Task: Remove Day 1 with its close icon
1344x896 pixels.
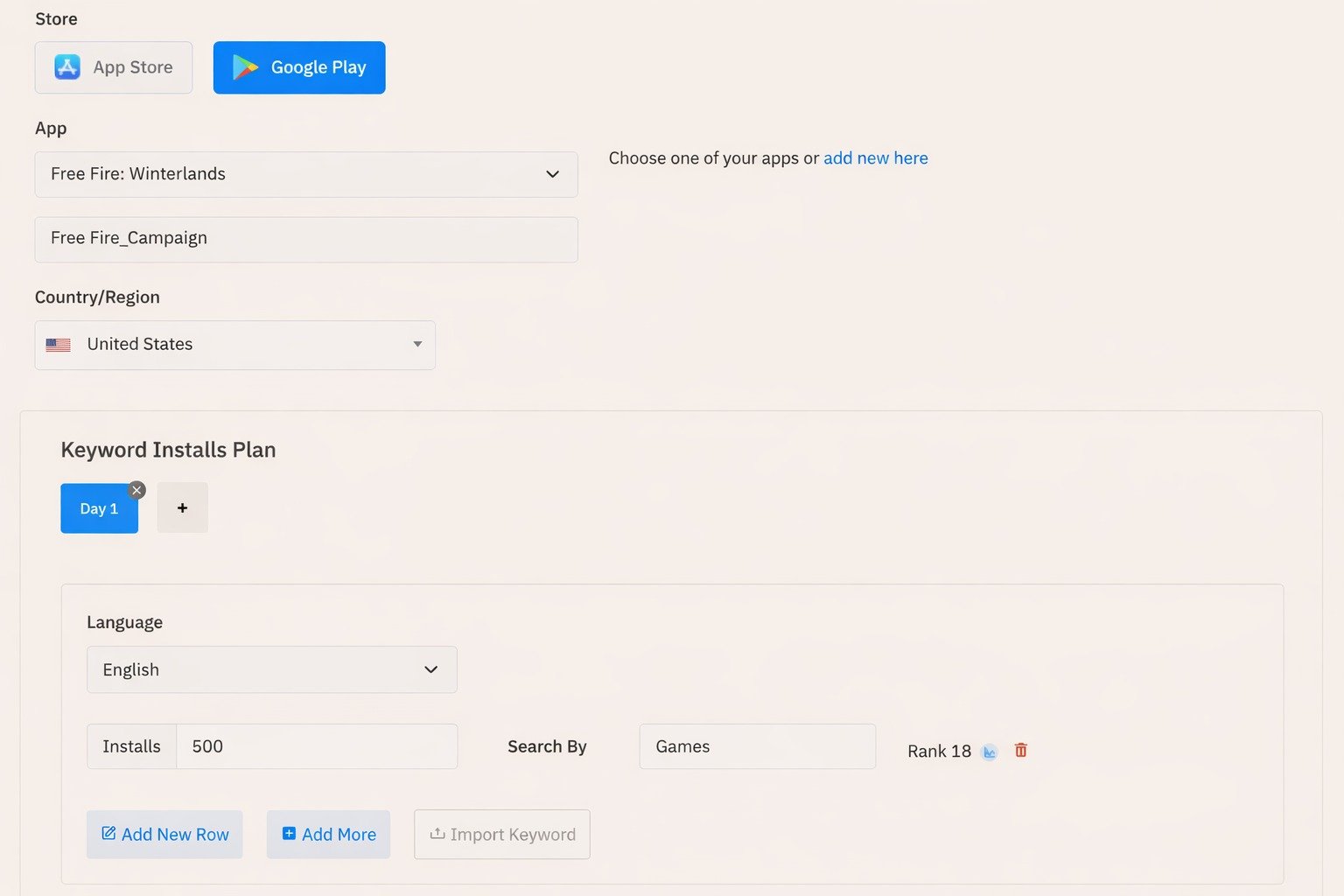Action: pos(136,490)
